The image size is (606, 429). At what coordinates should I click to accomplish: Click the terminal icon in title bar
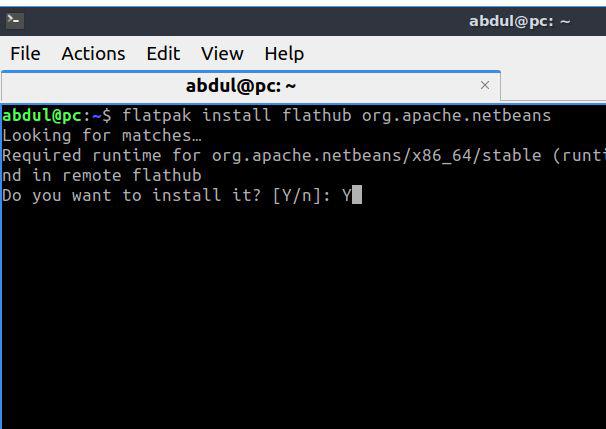coord(15,20)
